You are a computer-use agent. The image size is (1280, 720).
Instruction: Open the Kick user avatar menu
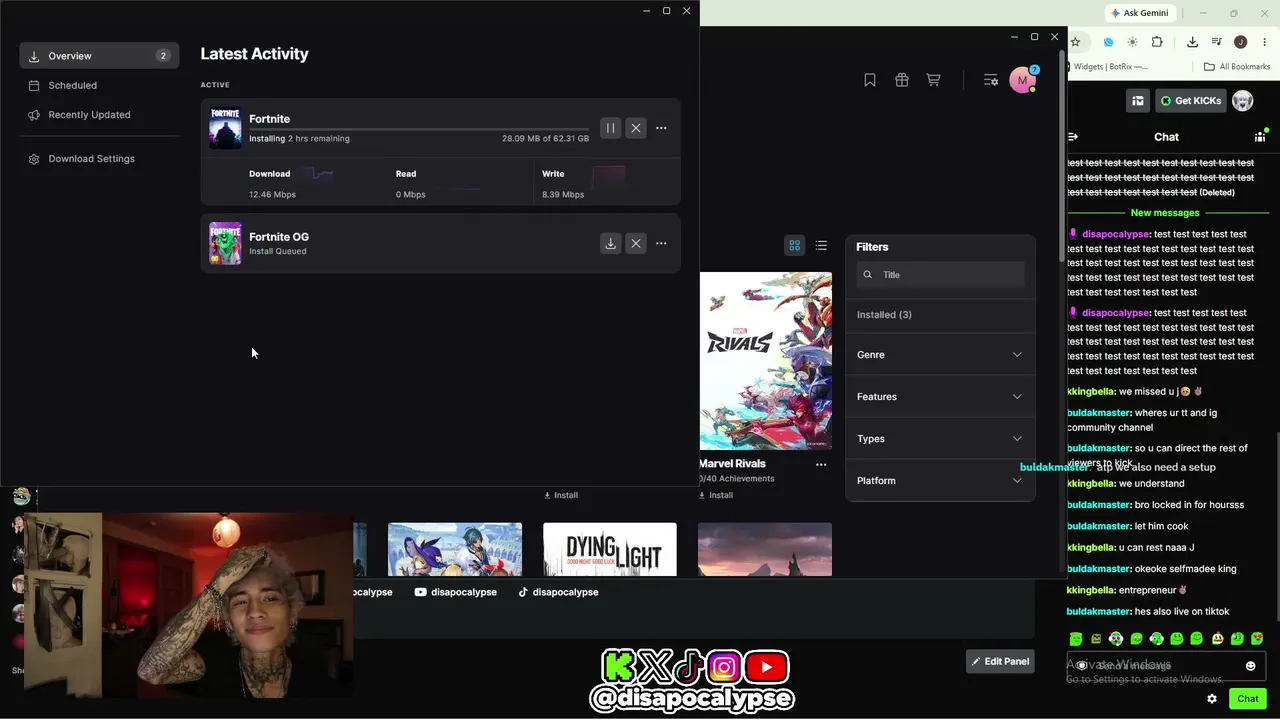1243,101
